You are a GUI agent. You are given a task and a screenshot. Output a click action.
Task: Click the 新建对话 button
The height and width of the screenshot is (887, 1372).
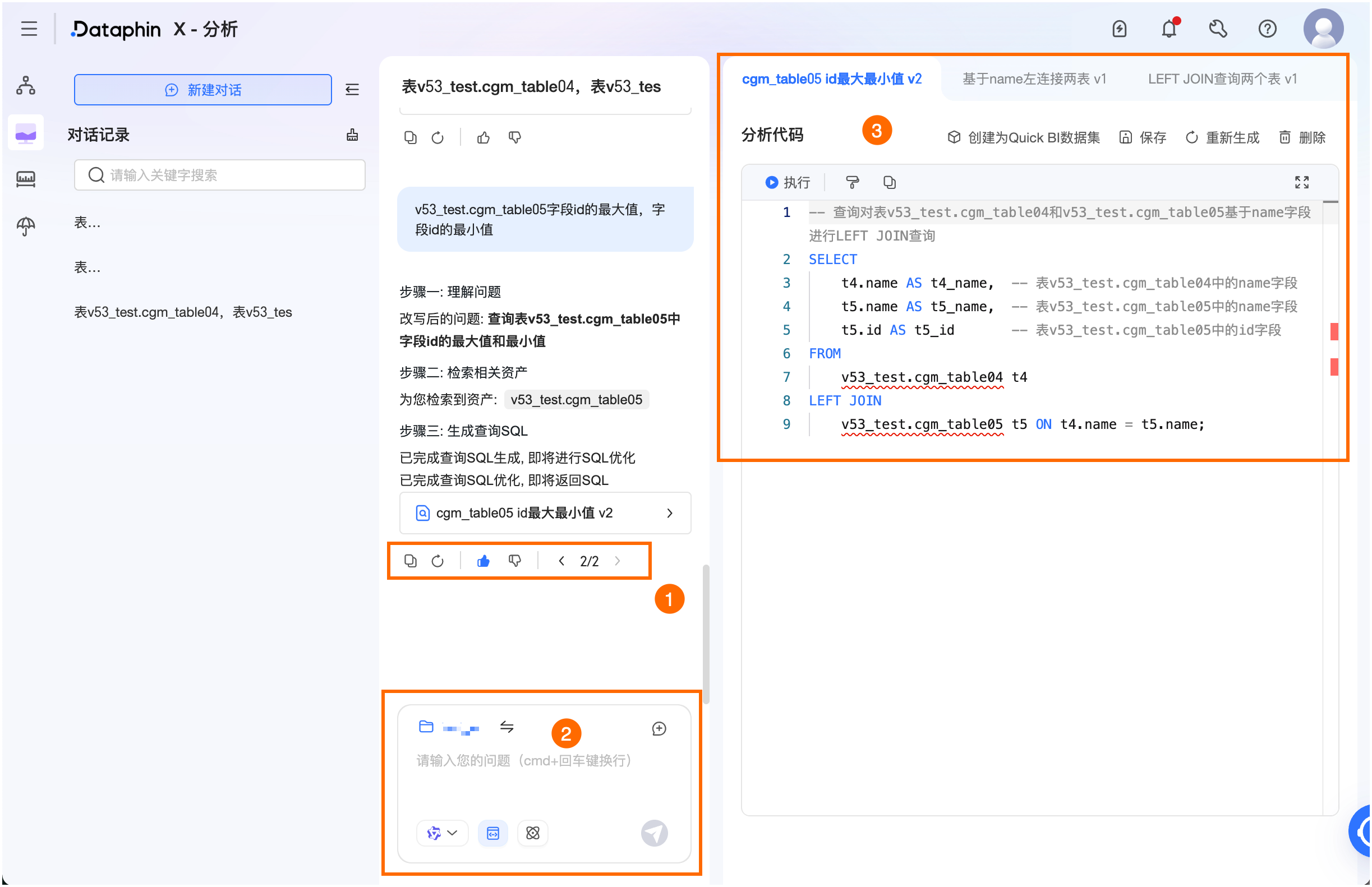[203, 90]
